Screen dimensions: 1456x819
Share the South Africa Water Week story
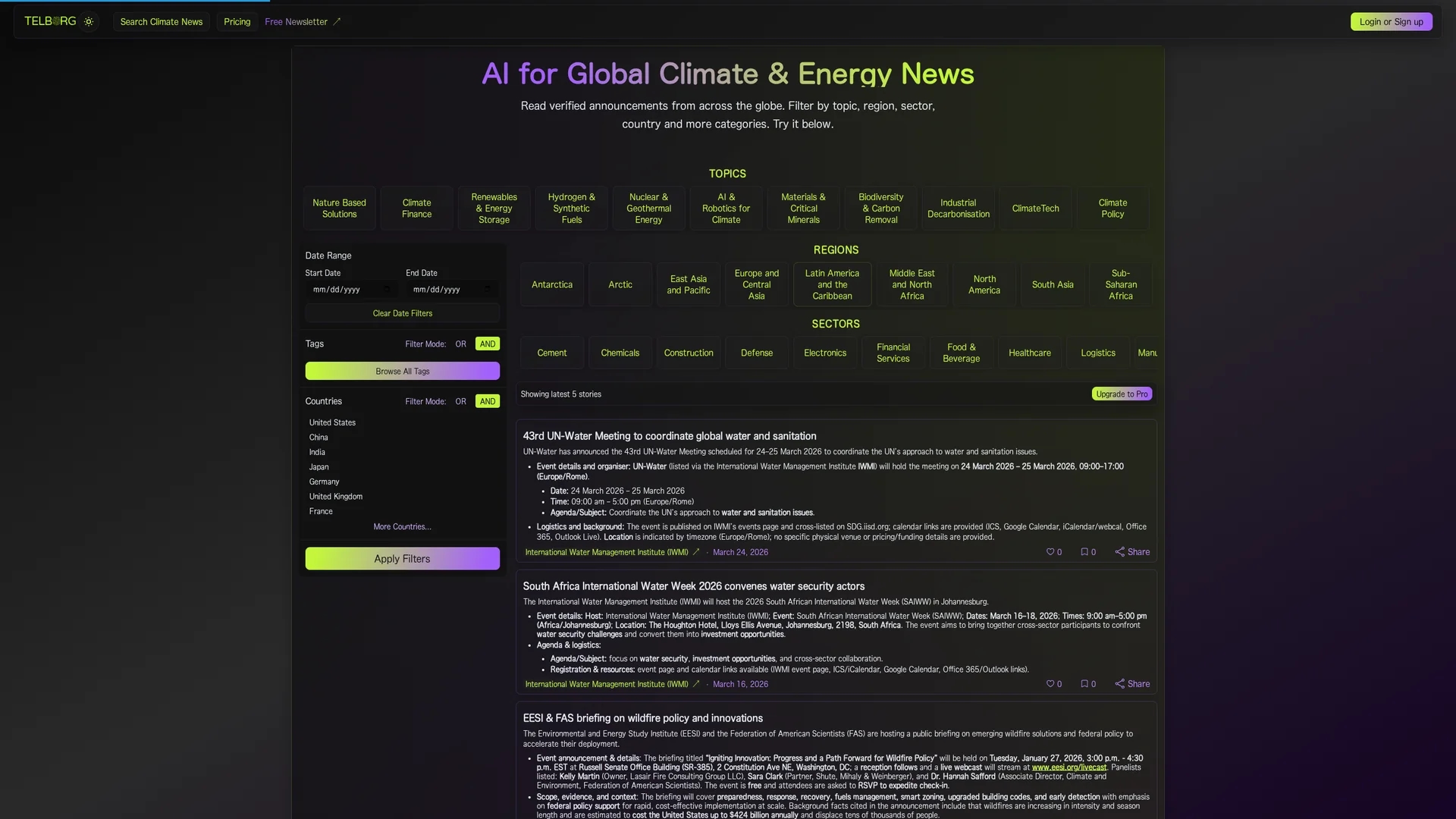[1132, 684]
